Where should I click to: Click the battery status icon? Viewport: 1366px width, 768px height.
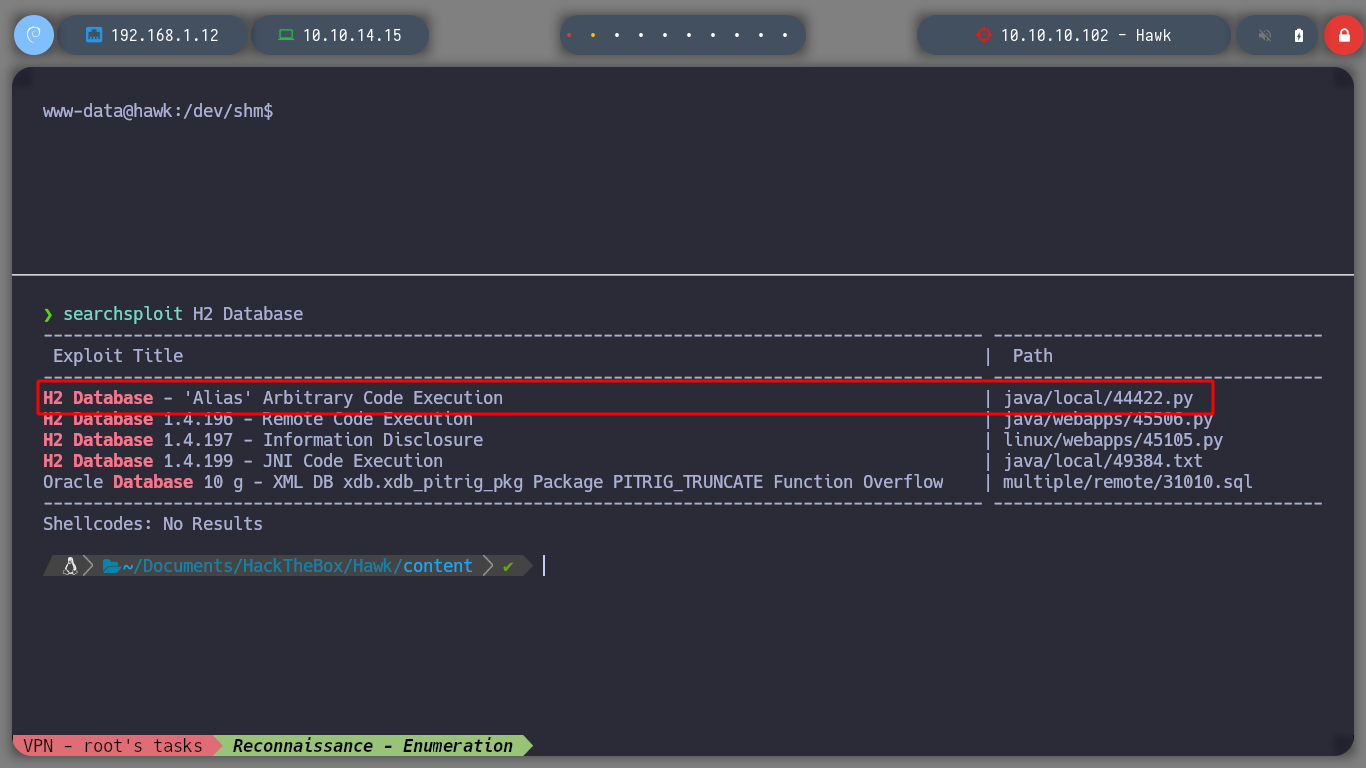[1299, 35]
